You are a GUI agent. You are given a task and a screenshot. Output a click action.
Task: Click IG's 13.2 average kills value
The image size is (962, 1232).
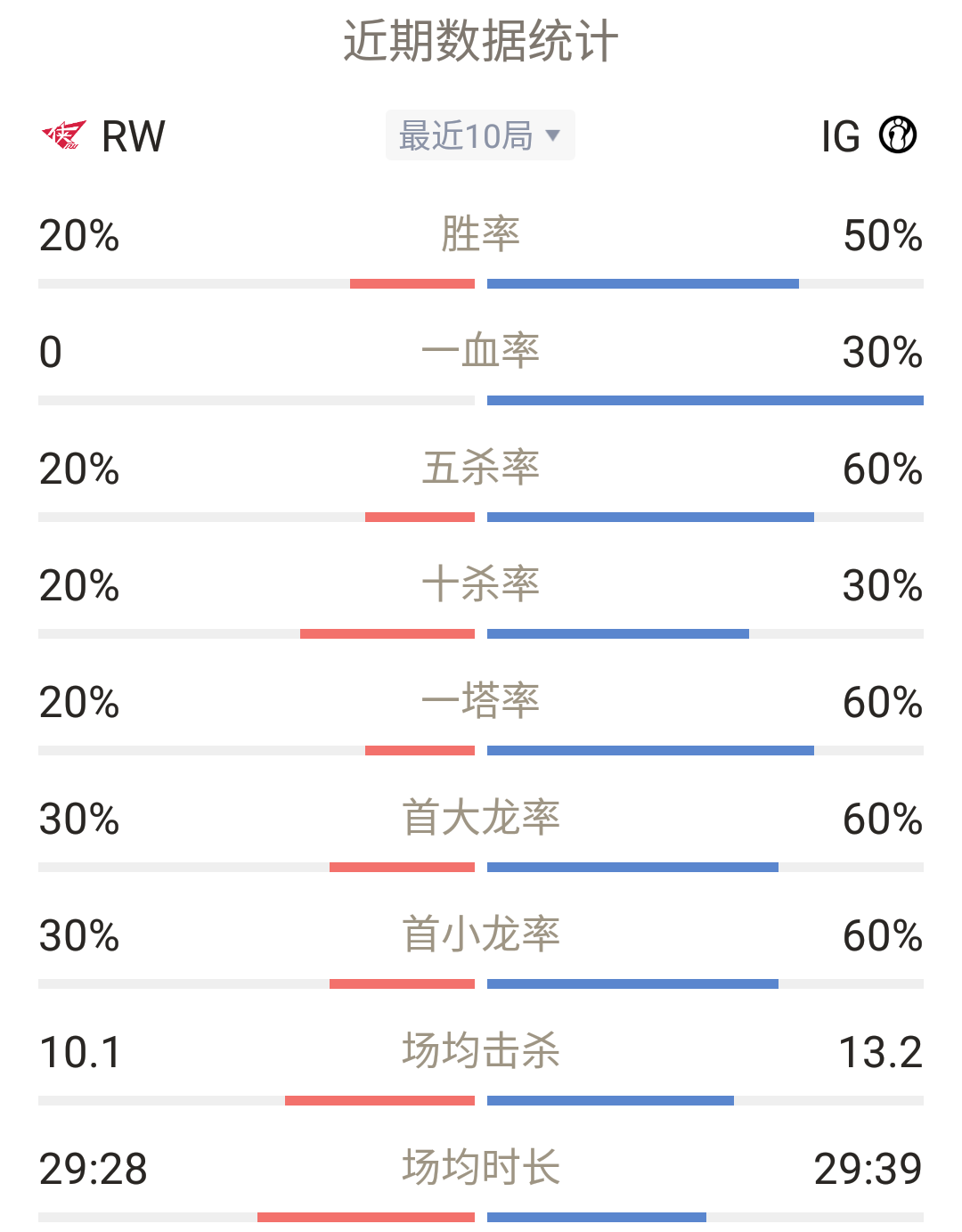(x=880, y=1053)
